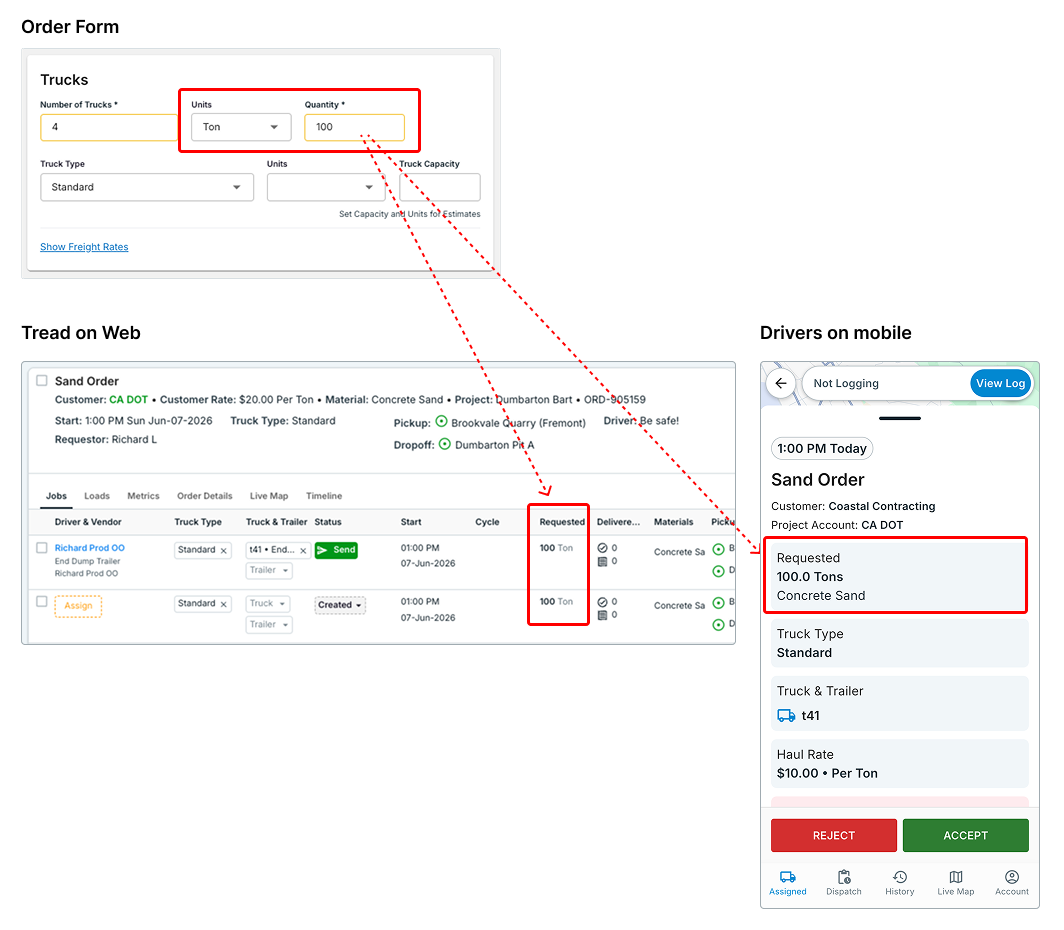Select the Sand Order checkbox
The width and height of the screenshot is (1064, 930).
click(x=41, y=381)
